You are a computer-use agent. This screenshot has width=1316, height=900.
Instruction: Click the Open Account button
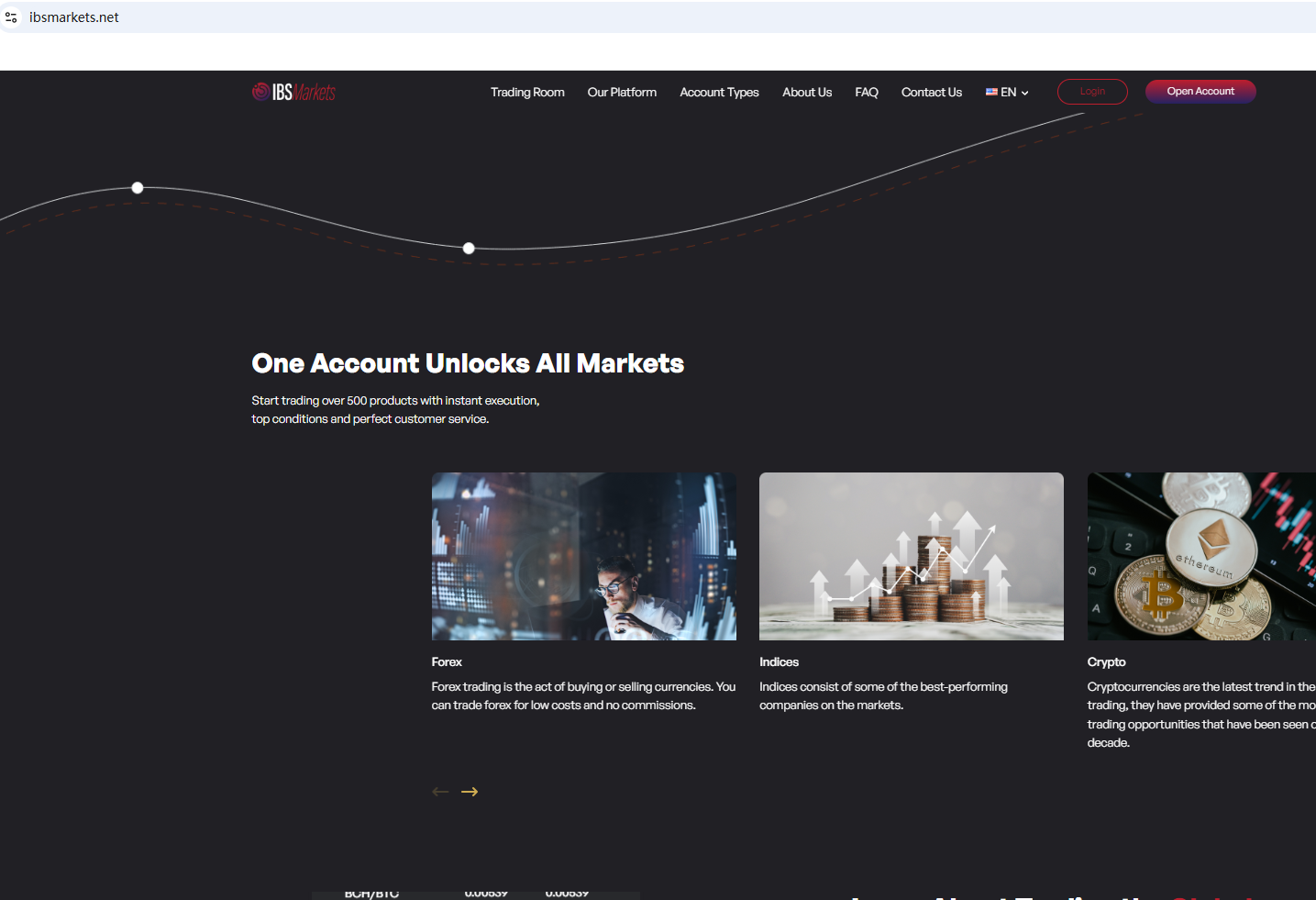tap(1200, 92)
